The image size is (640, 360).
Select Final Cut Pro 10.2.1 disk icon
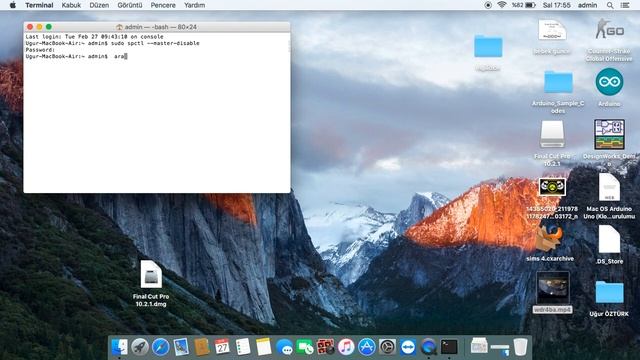(x=552, y=134)
